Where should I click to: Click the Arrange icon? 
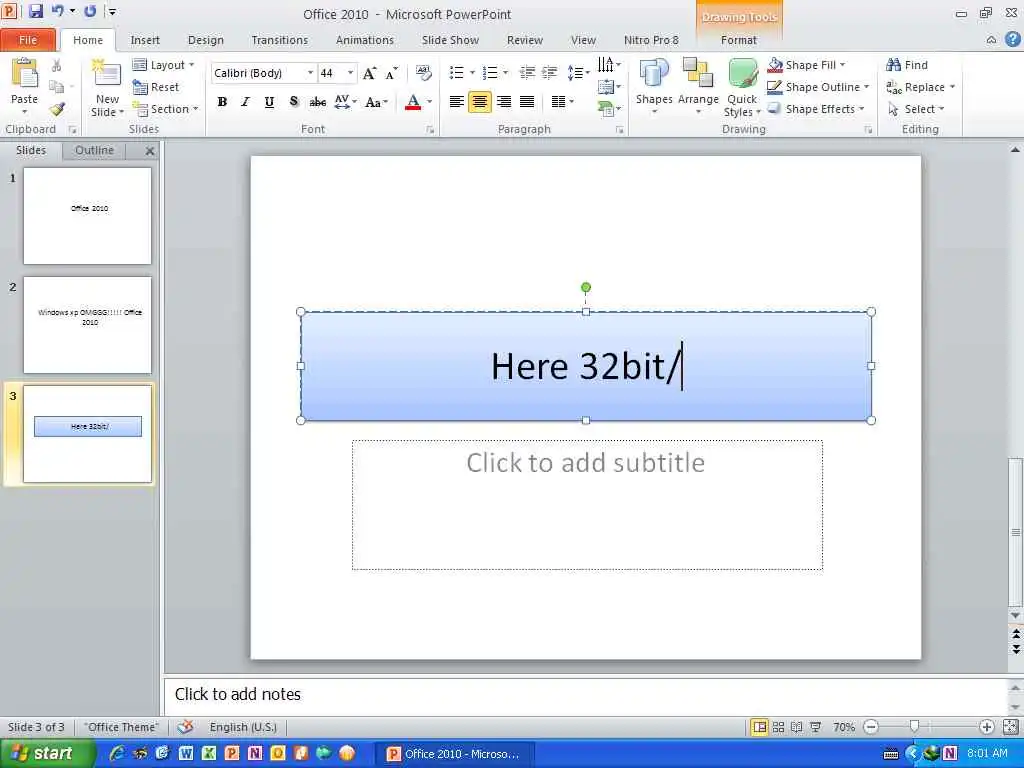coord(697,73)
